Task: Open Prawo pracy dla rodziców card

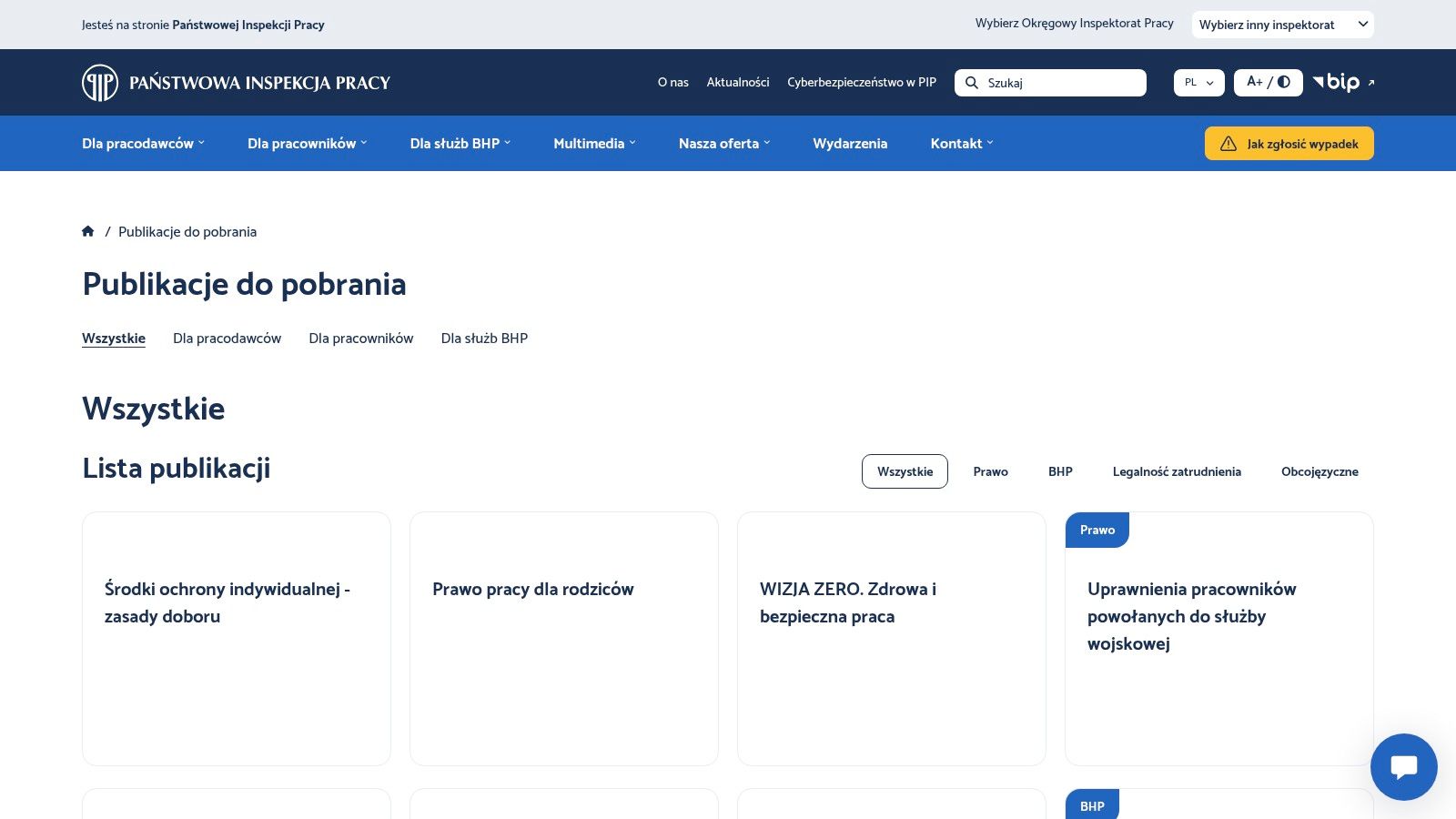Action: click(x=564, y=639)
